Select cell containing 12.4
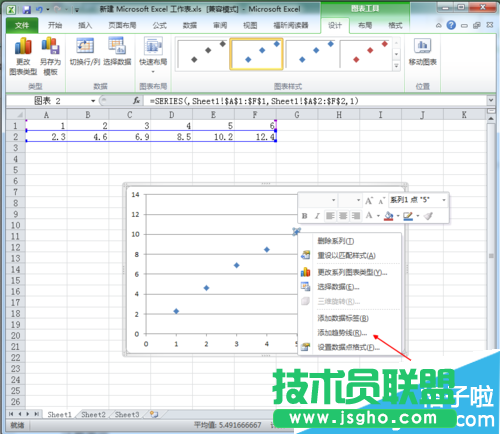The height and width of the screenshot is (434, 500). click(255, 137)
